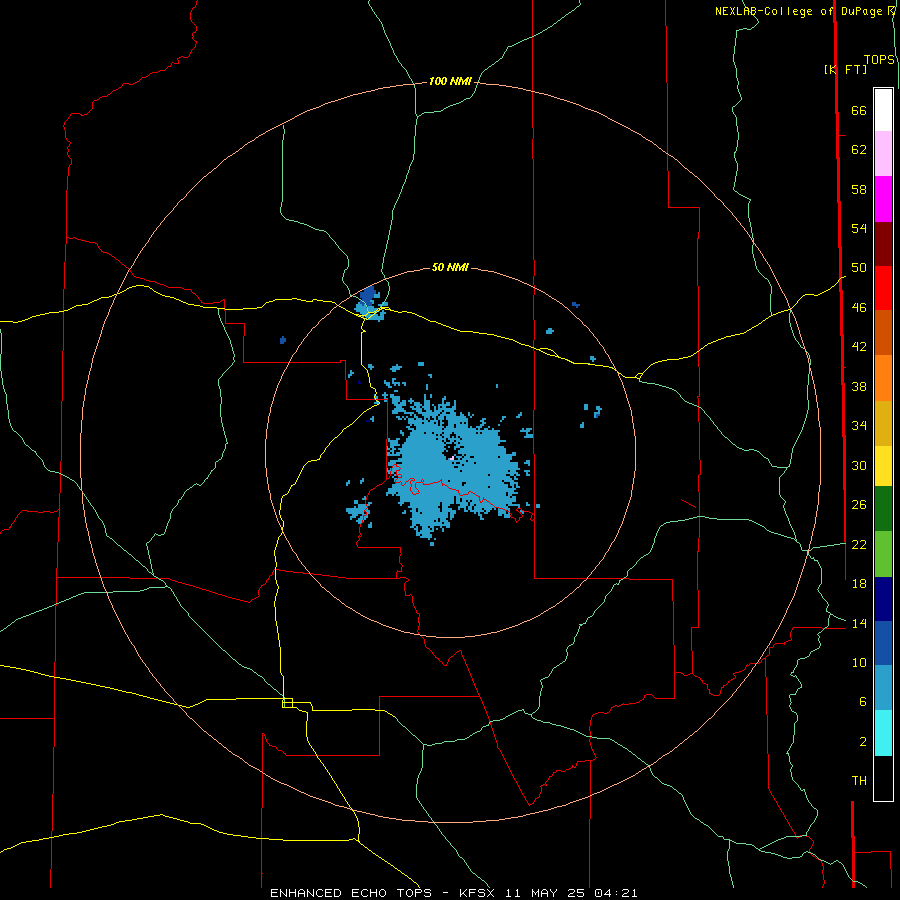Click the 'NEXLAB-College of DuPage' credit text
Image resolution: width=900 pixels, height=900 pixels.
pyautogui.click(x=798, y=11)
